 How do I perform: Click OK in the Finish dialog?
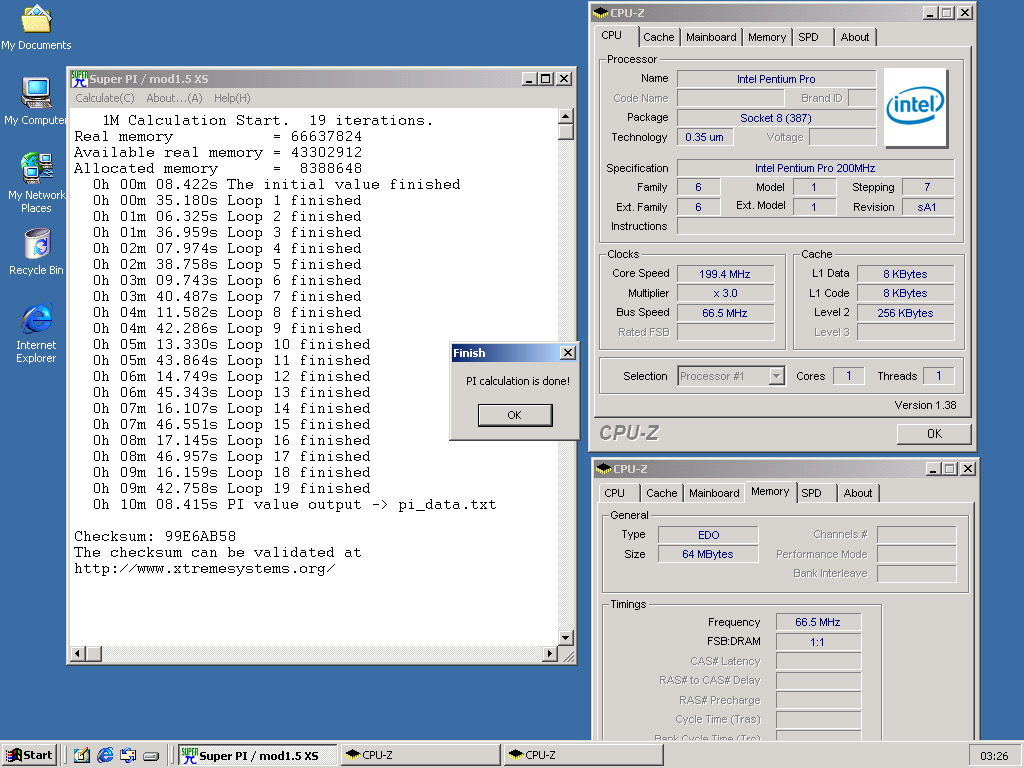tap(515, 415)
